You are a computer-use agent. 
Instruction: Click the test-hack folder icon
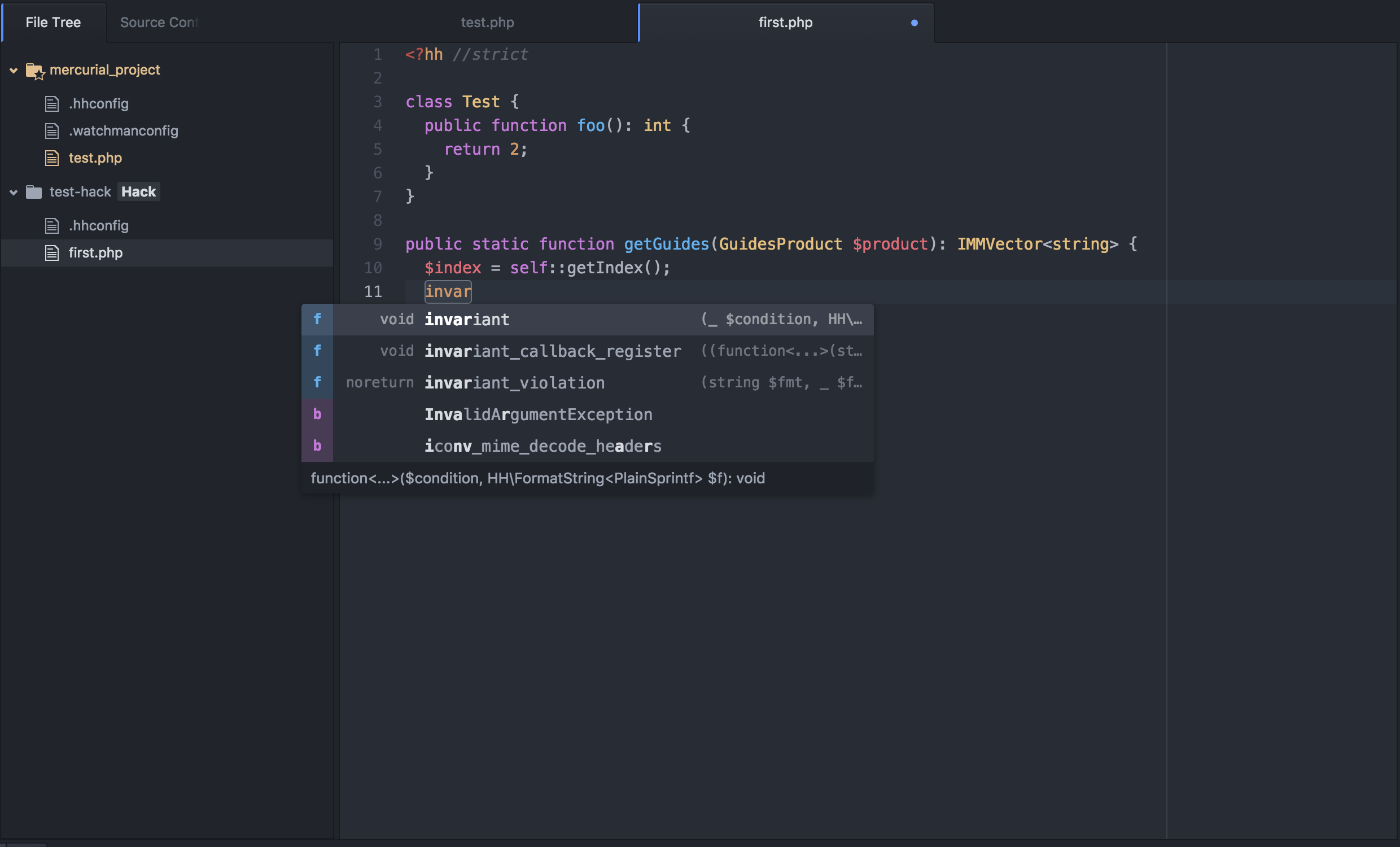click(x=34, y=192)
